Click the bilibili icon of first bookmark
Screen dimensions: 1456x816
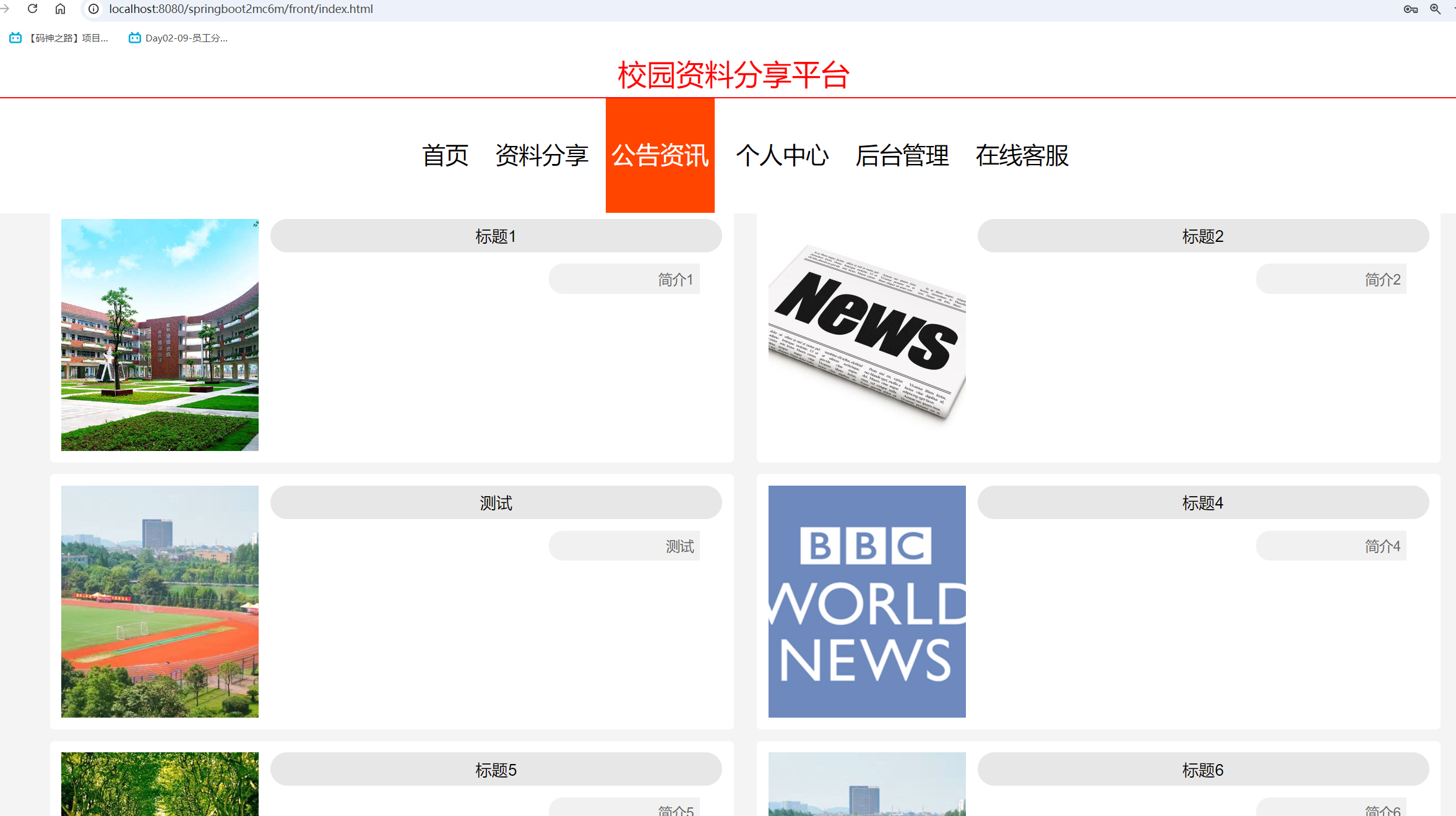[15, 37]
